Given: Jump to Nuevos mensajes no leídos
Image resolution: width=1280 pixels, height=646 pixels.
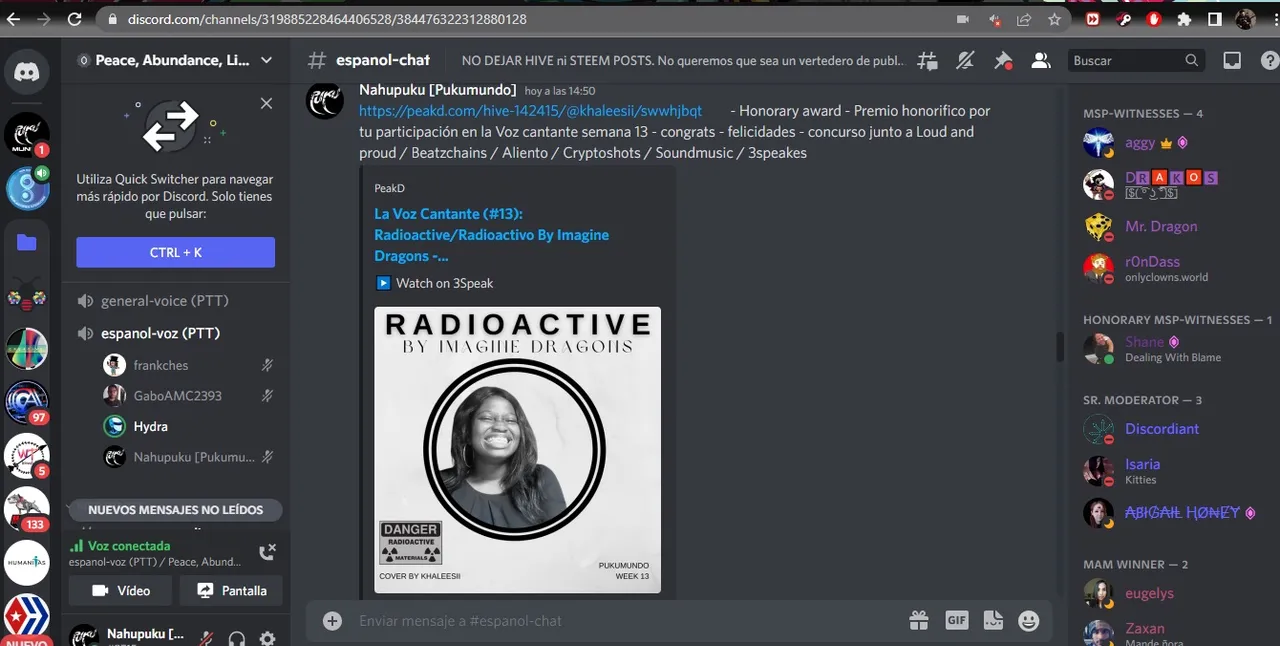Looking at the screenshot, I should (175, 510).
